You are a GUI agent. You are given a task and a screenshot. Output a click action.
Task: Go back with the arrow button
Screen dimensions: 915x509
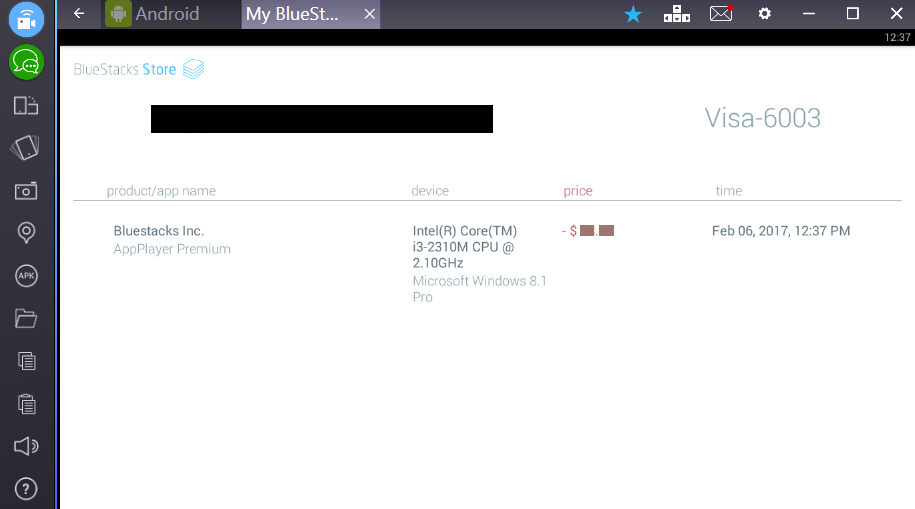click(x=79, y=13)
